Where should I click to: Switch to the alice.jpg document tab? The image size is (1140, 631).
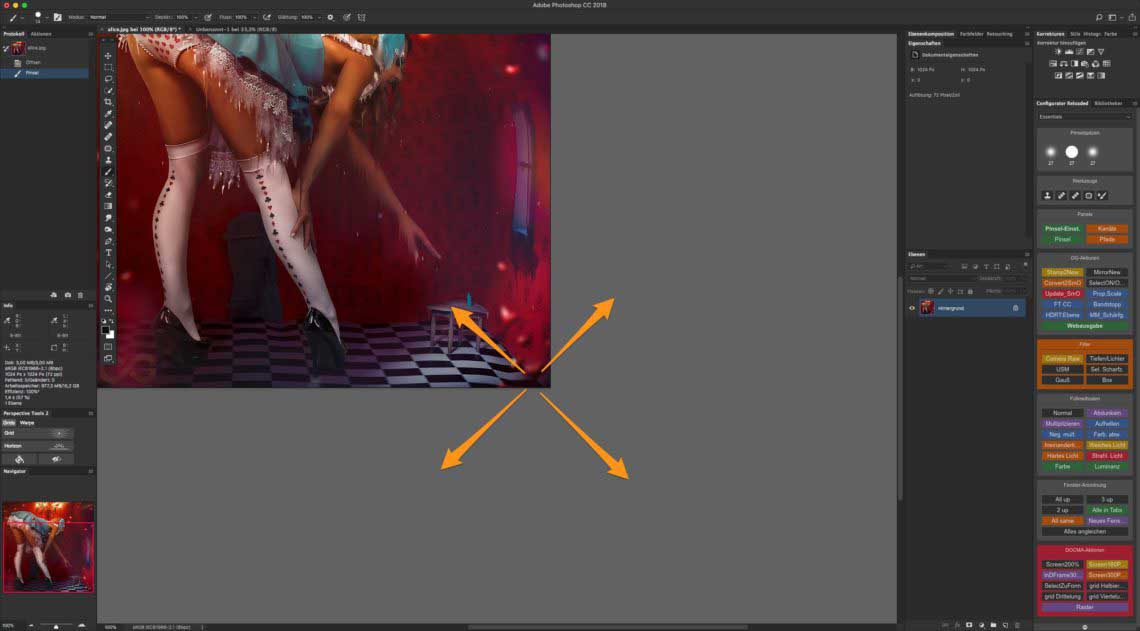[x=144, y=29]
